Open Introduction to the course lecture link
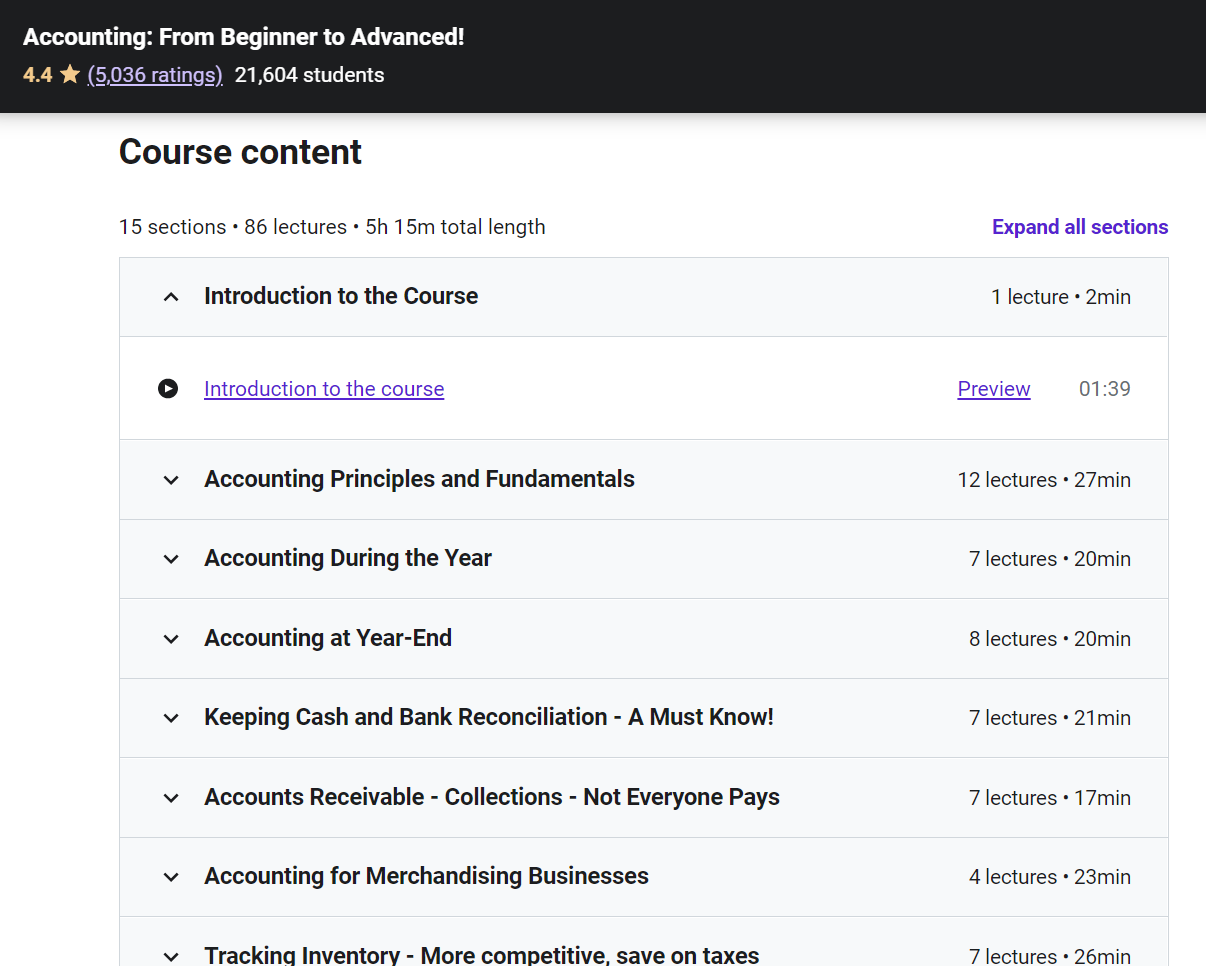 click(324, 389)
